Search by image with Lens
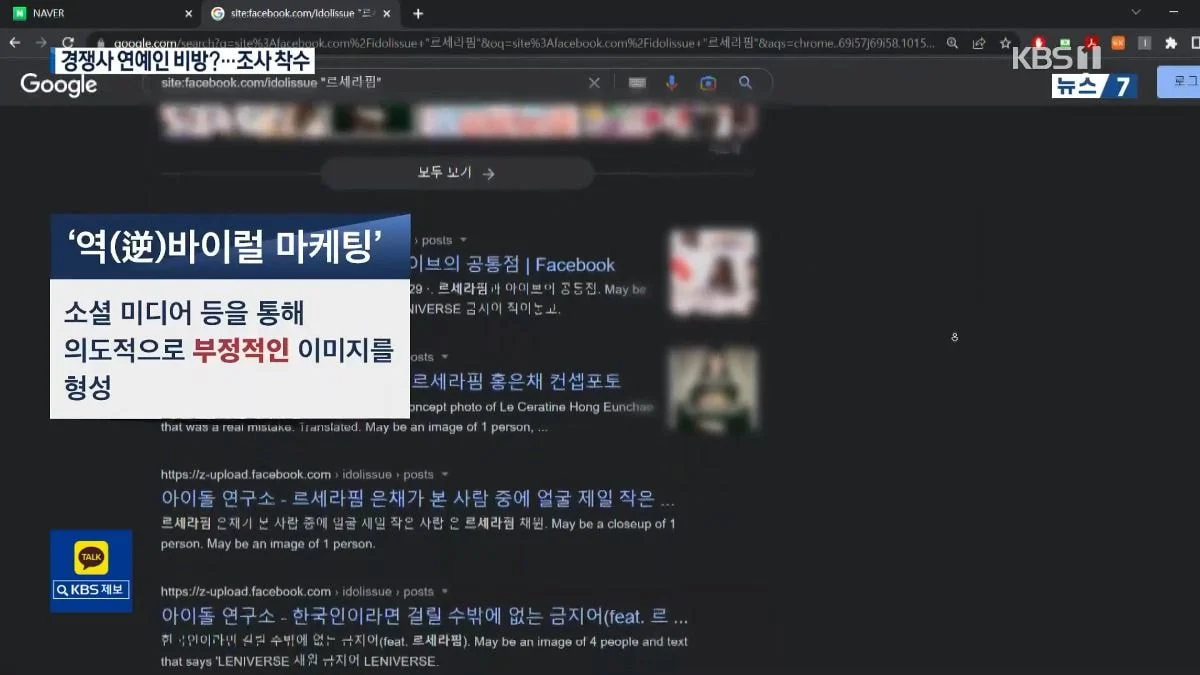Image resolution: width=1200 pixels, height=675 pixels. pos(708,83)
